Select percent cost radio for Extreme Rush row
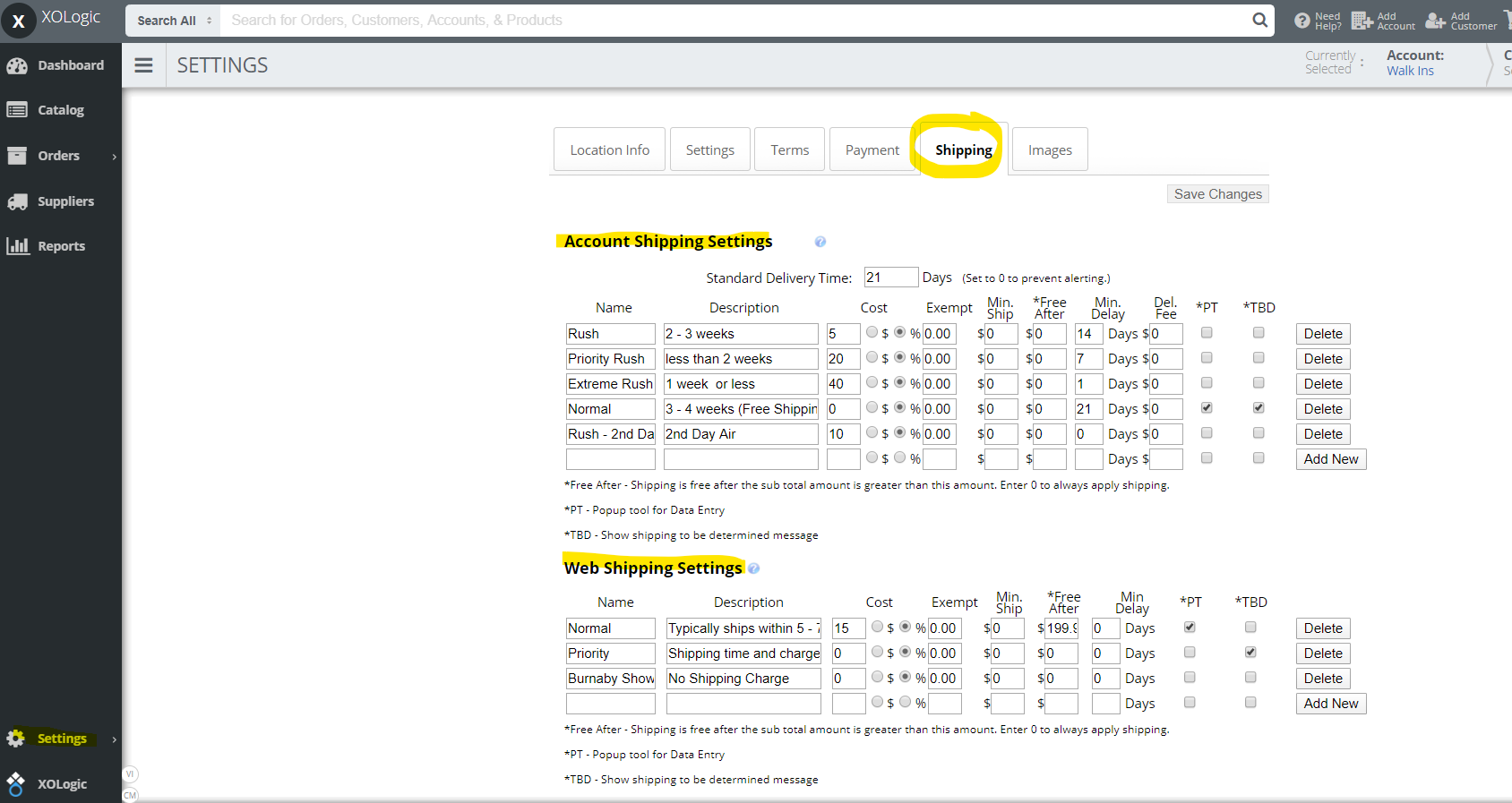This screenshot has width=1512, height=803. point(899,382)
